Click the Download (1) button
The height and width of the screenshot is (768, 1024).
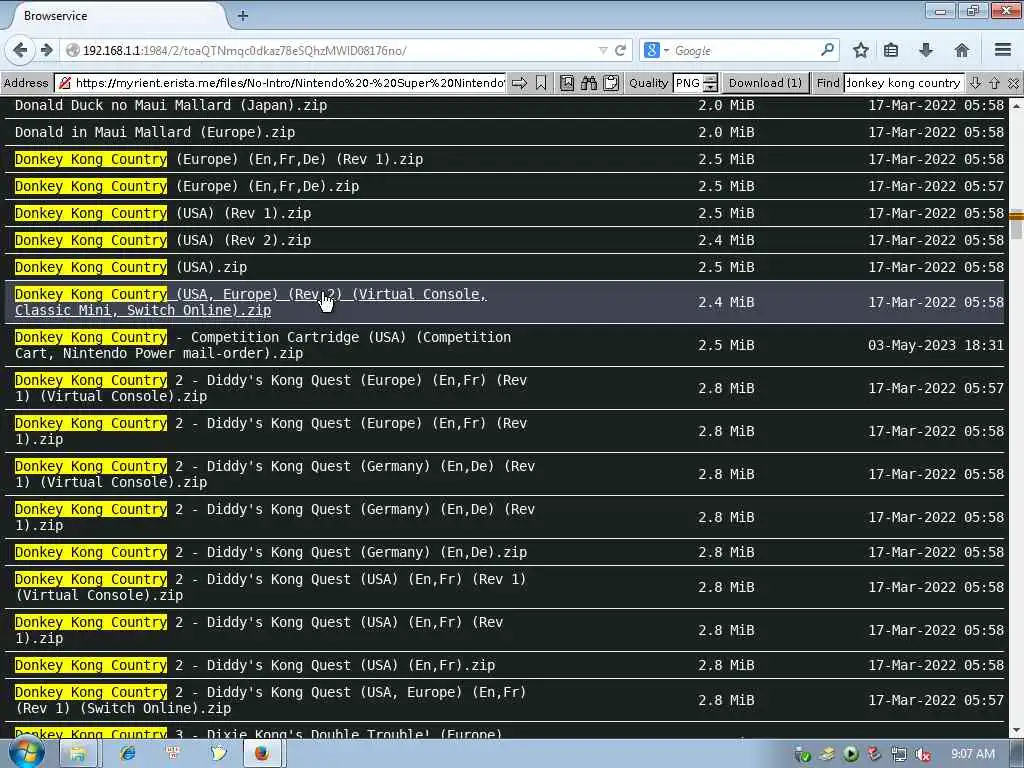[x=765, y=83]
